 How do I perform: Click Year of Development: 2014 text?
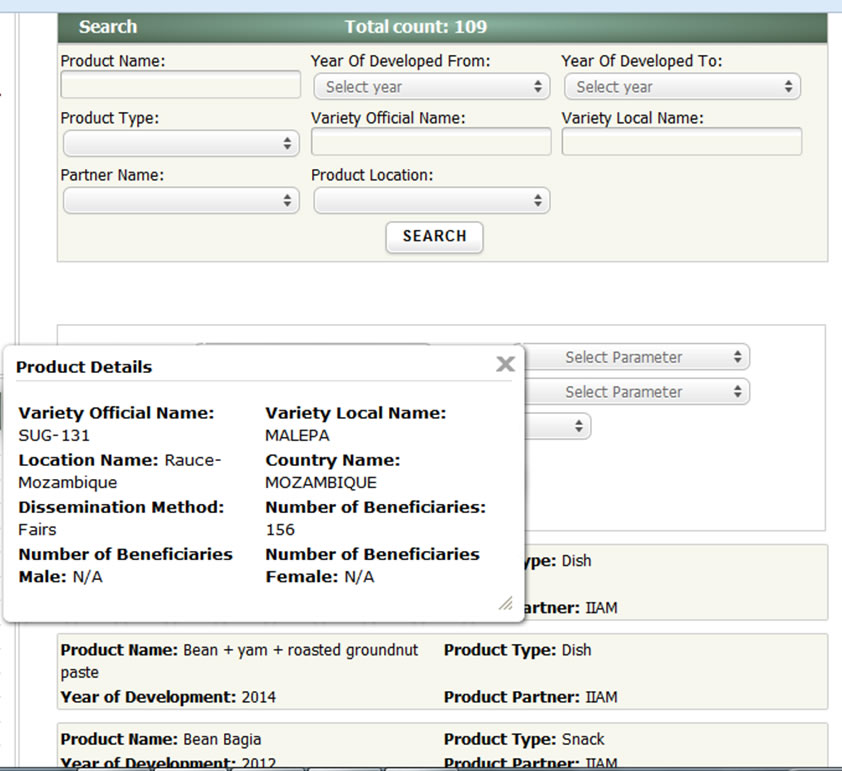pos(168,697)
